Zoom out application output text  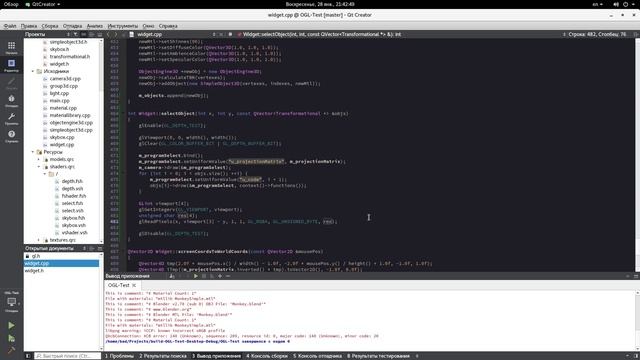(228, 276)
